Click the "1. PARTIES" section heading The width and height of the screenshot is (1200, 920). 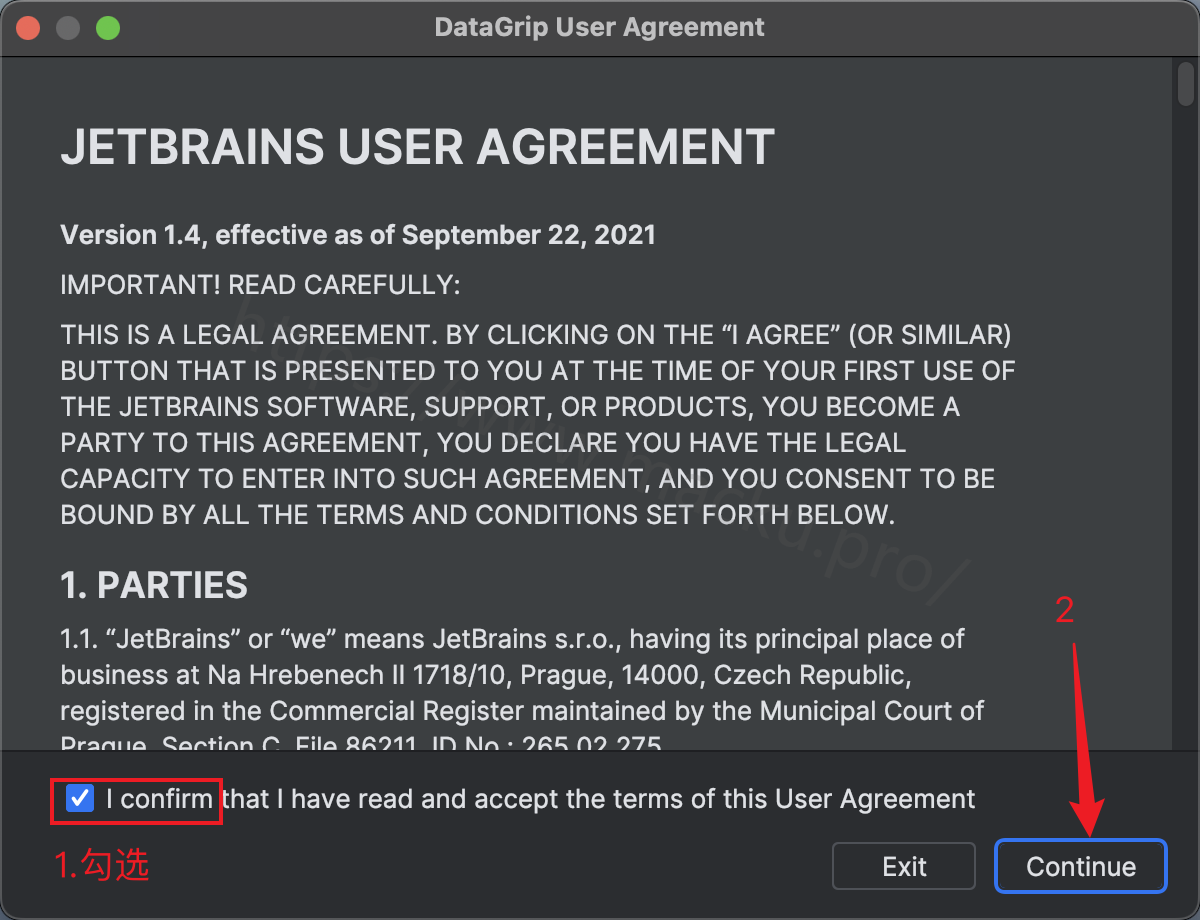tap(154, 585)
